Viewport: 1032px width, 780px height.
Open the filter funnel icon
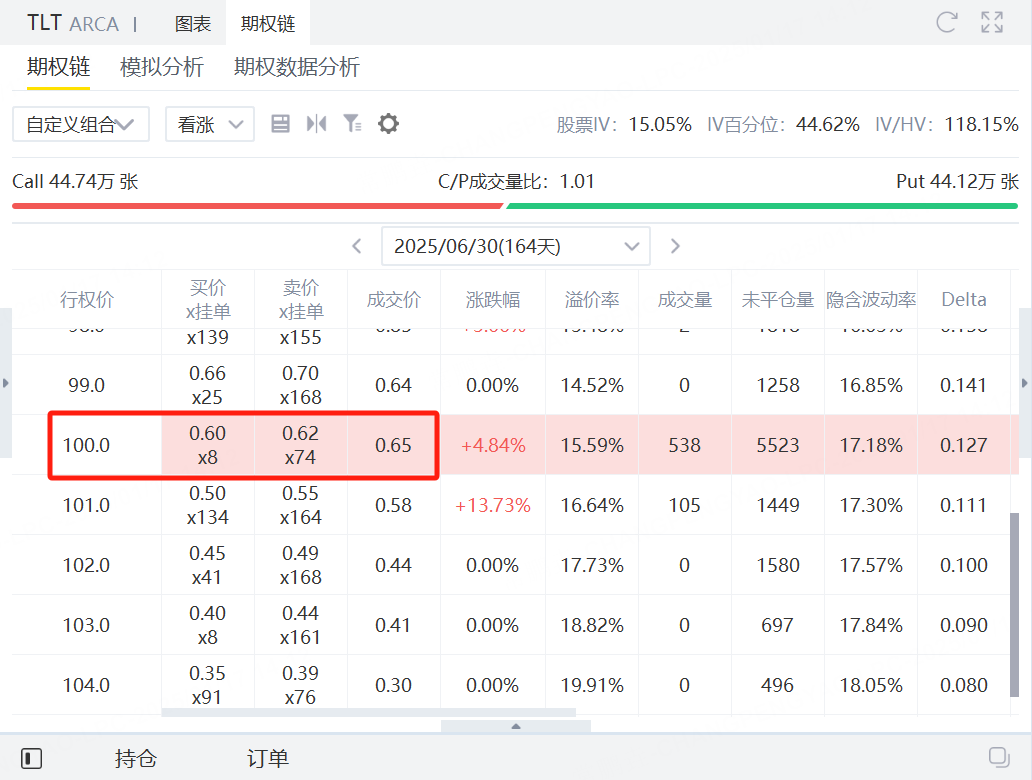pyautogui.click(x=352, y=124)
